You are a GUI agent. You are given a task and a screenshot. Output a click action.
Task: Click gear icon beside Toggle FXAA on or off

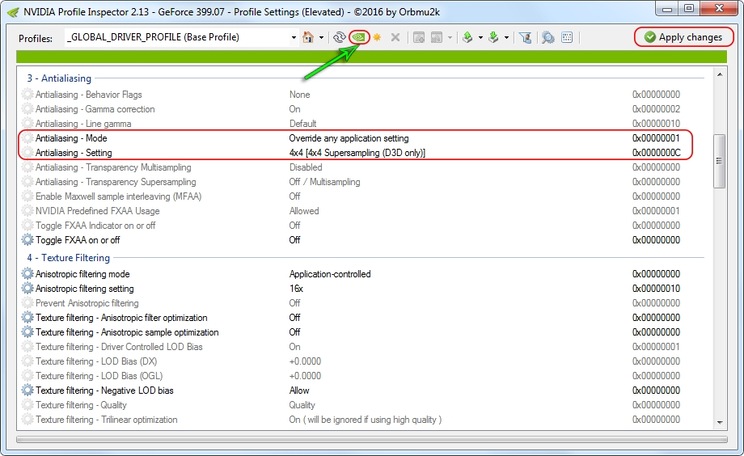pos(28,240)
